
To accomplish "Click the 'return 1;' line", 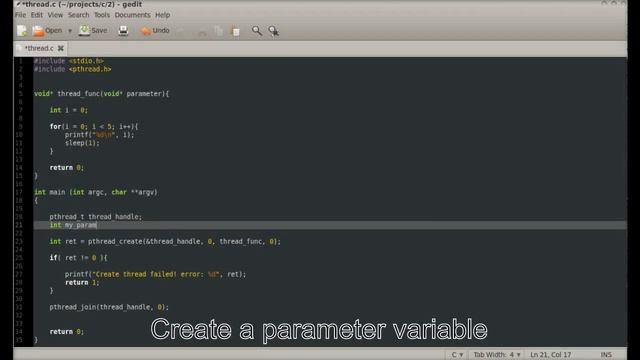I will [x=82, y=282].
